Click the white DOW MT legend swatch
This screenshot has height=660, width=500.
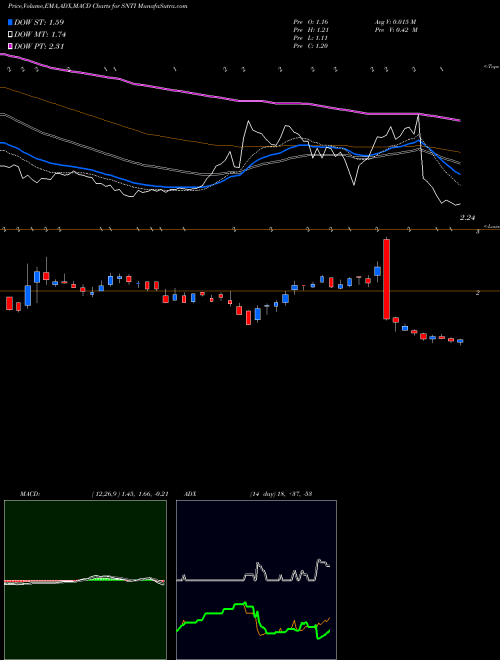[10, 35]
